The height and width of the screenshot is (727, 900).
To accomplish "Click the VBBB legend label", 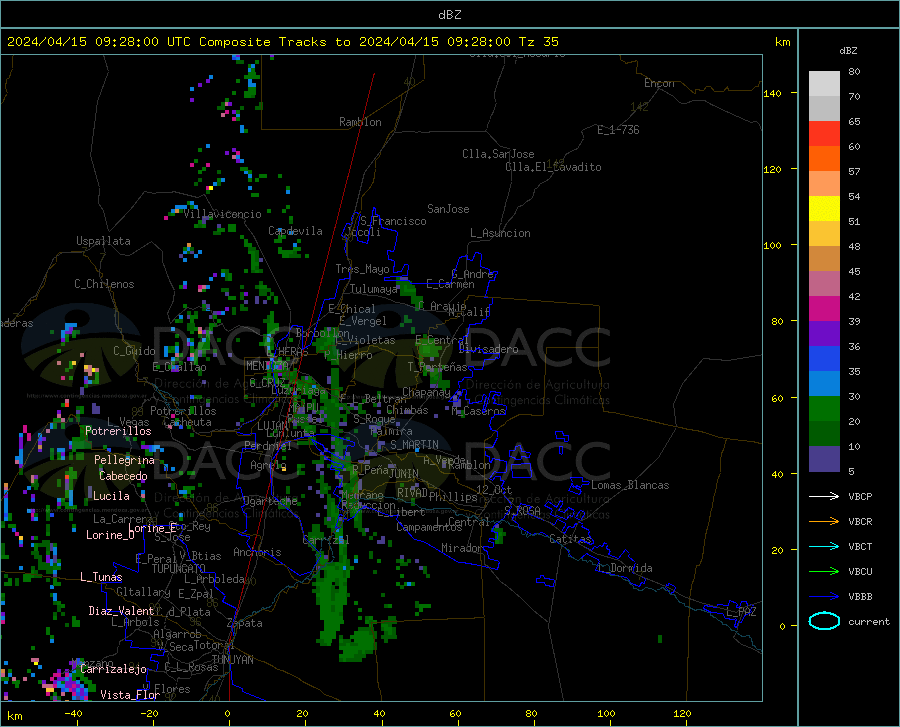I will 860,597.
